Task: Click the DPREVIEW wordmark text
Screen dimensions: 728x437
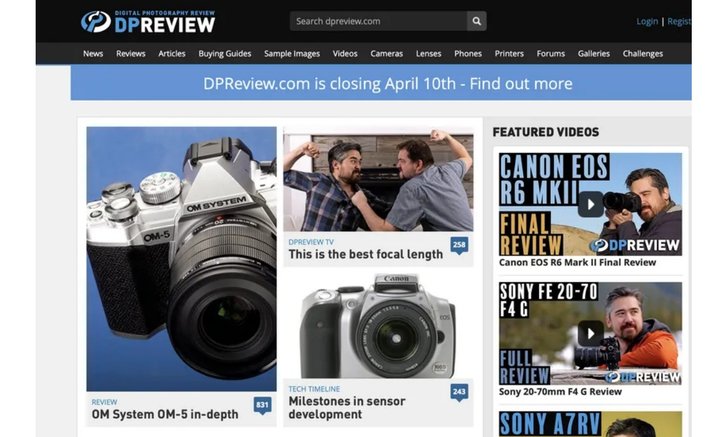Action: 165,25
